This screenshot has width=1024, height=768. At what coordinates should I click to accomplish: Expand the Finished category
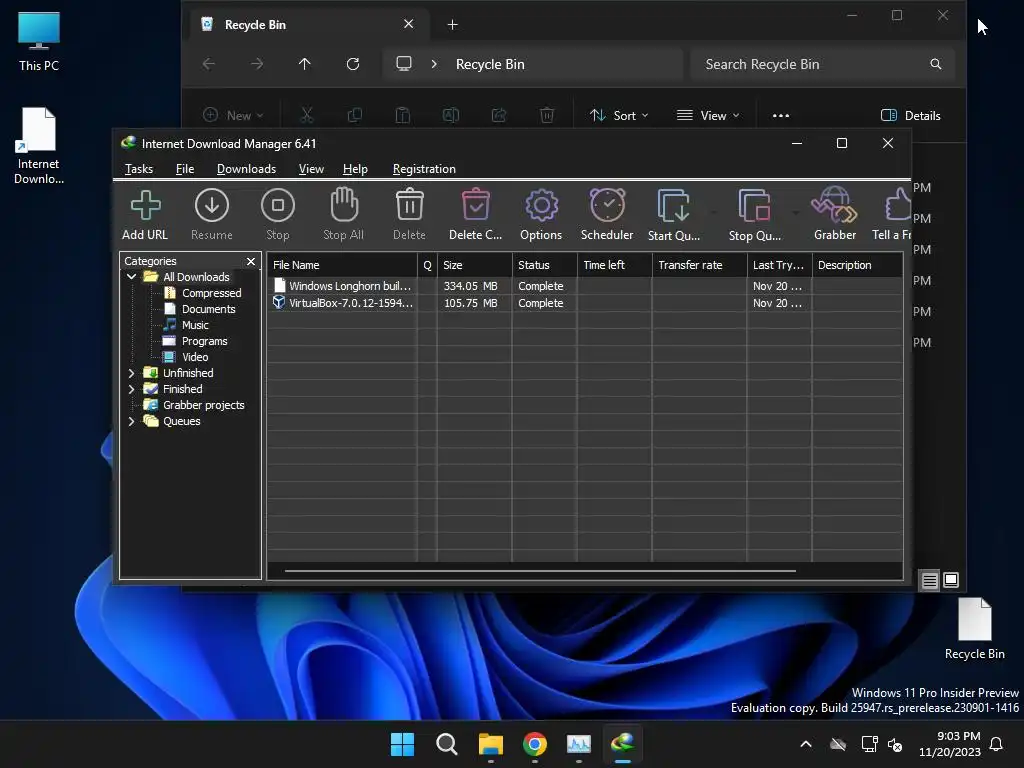131,389
